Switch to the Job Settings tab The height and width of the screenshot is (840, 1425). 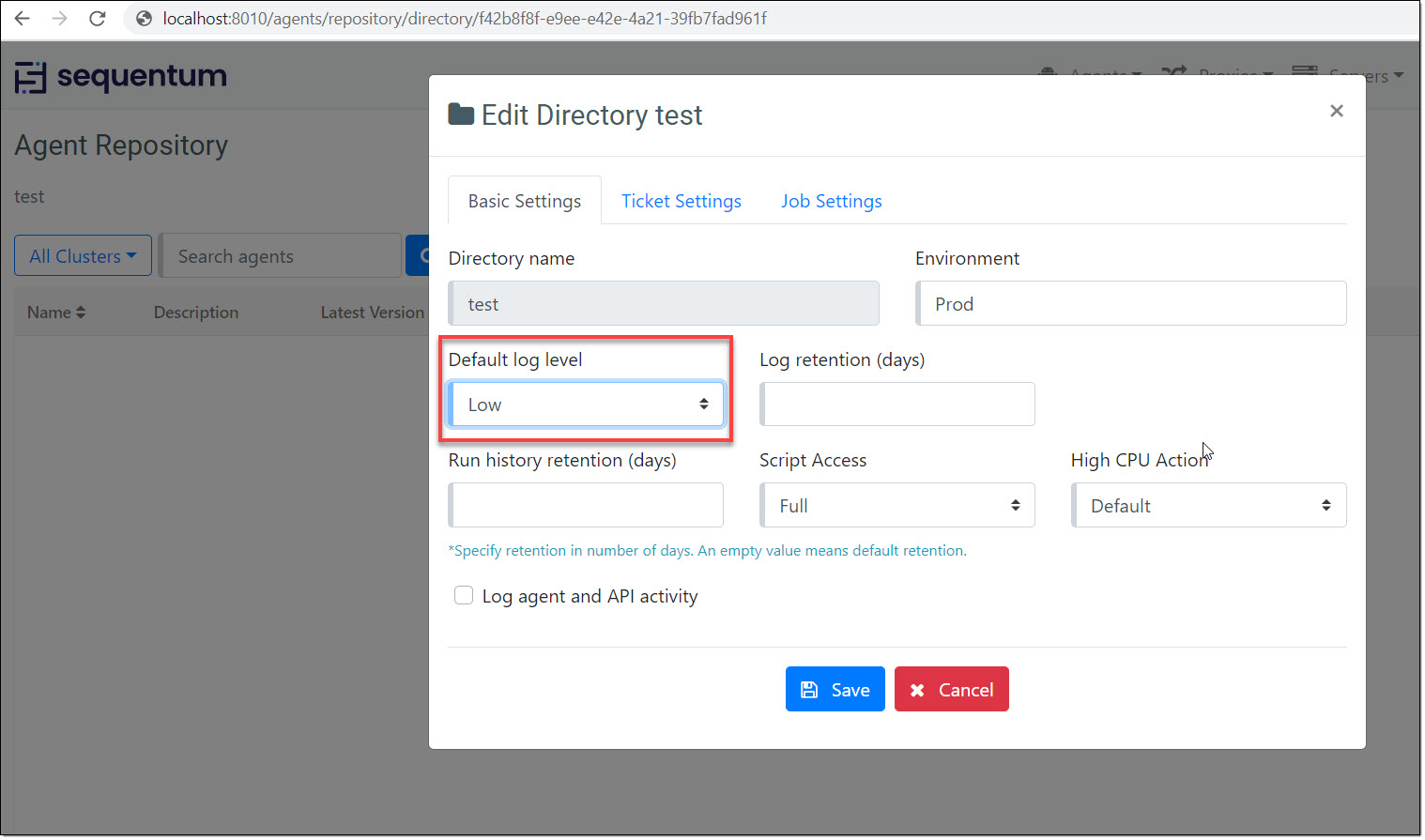point(831,201)
